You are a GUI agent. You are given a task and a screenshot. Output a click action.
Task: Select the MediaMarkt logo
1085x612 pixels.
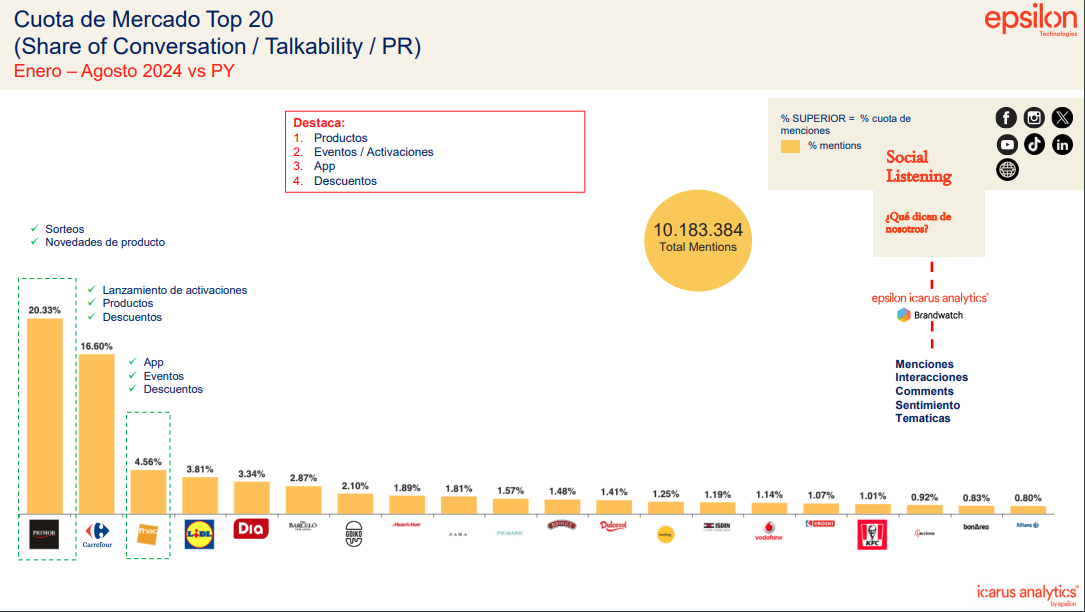(x=406, y=525)
